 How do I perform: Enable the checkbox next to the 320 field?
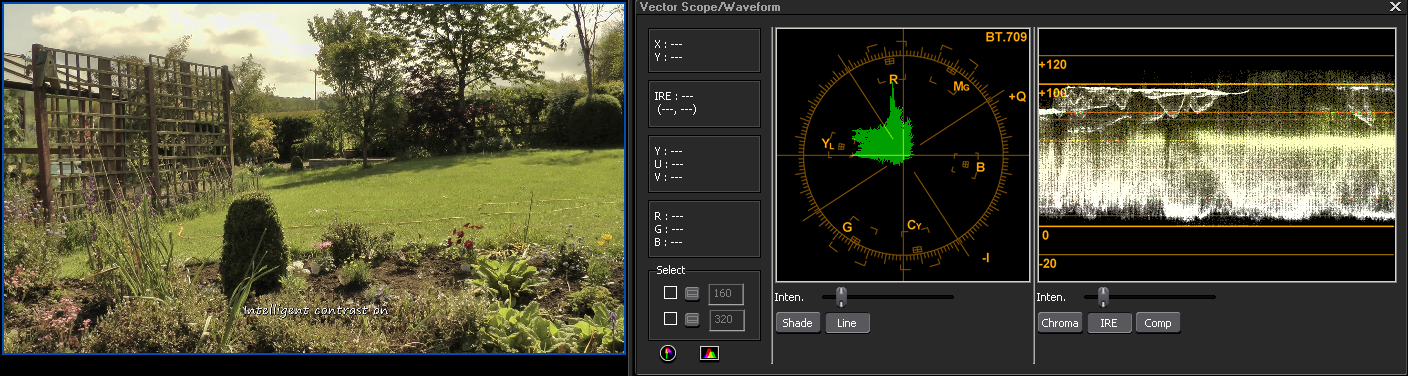click(x=670, y=319)
